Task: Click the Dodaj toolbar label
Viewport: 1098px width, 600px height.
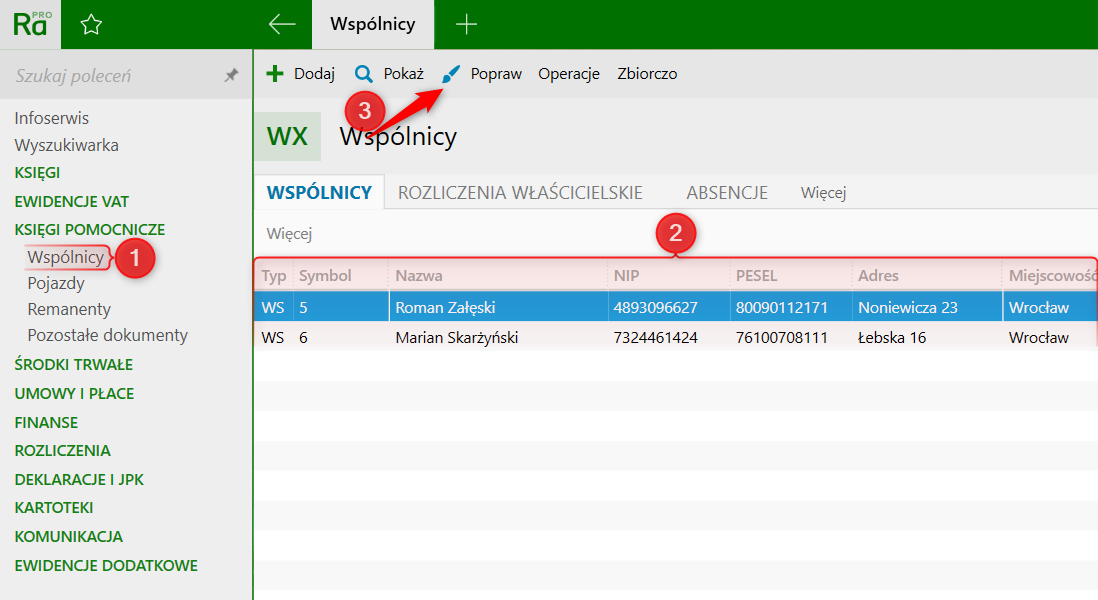Action: (x=314, y=74)
